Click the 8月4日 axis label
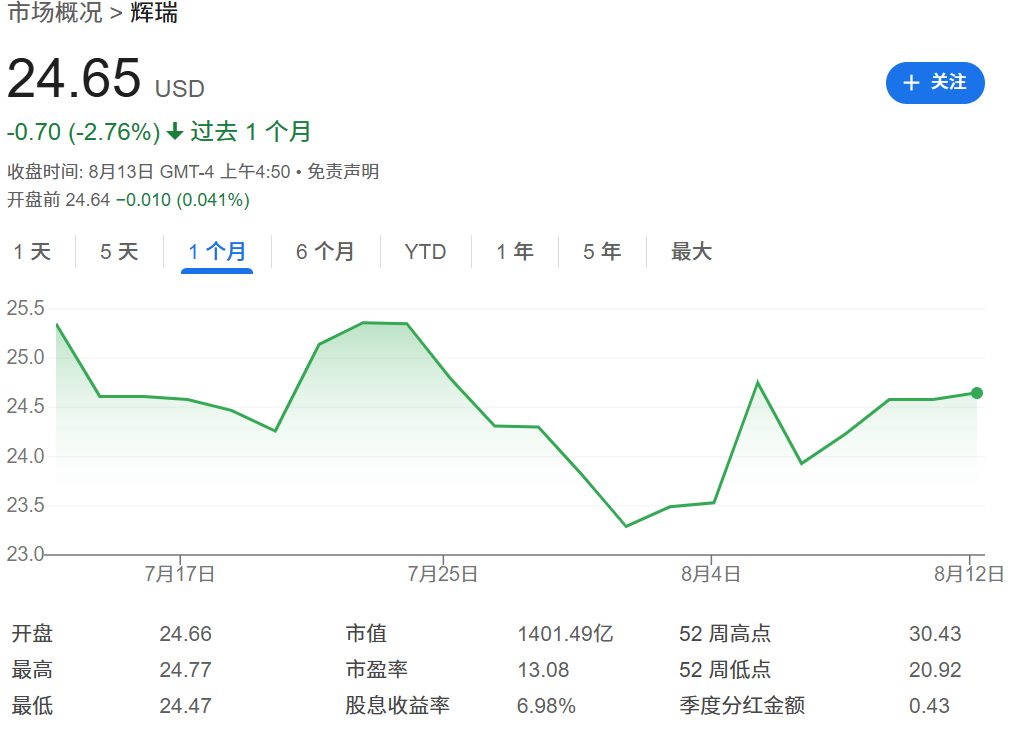The height and width of the screenshot is (731, 1017). [711, 574]
